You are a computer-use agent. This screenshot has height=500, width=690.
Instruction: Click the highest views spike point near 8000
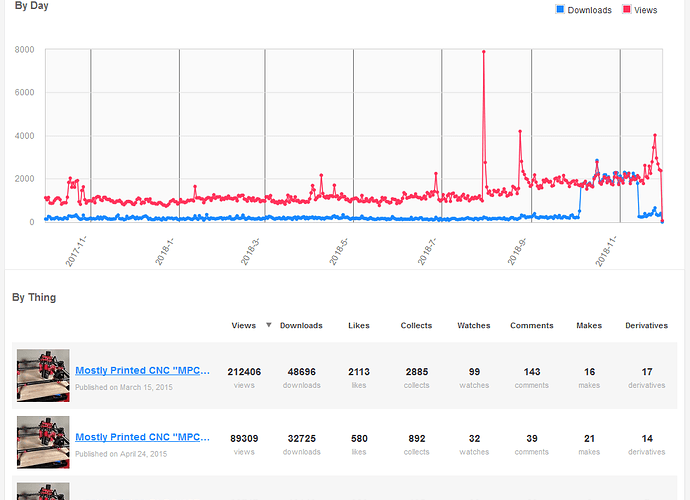(484, 52)
